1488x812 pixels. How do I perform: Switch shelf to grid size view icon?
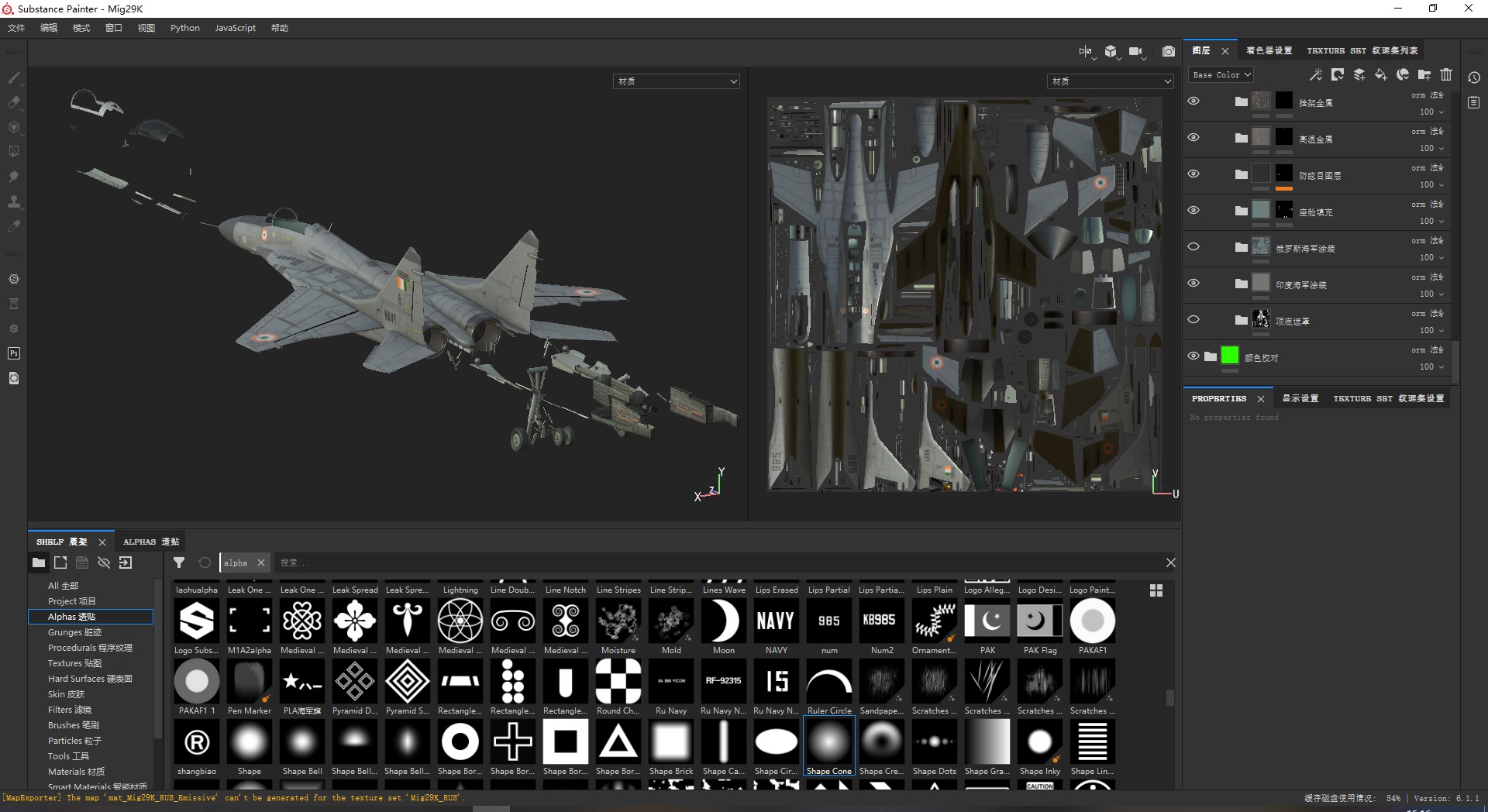pos(1156,590)
